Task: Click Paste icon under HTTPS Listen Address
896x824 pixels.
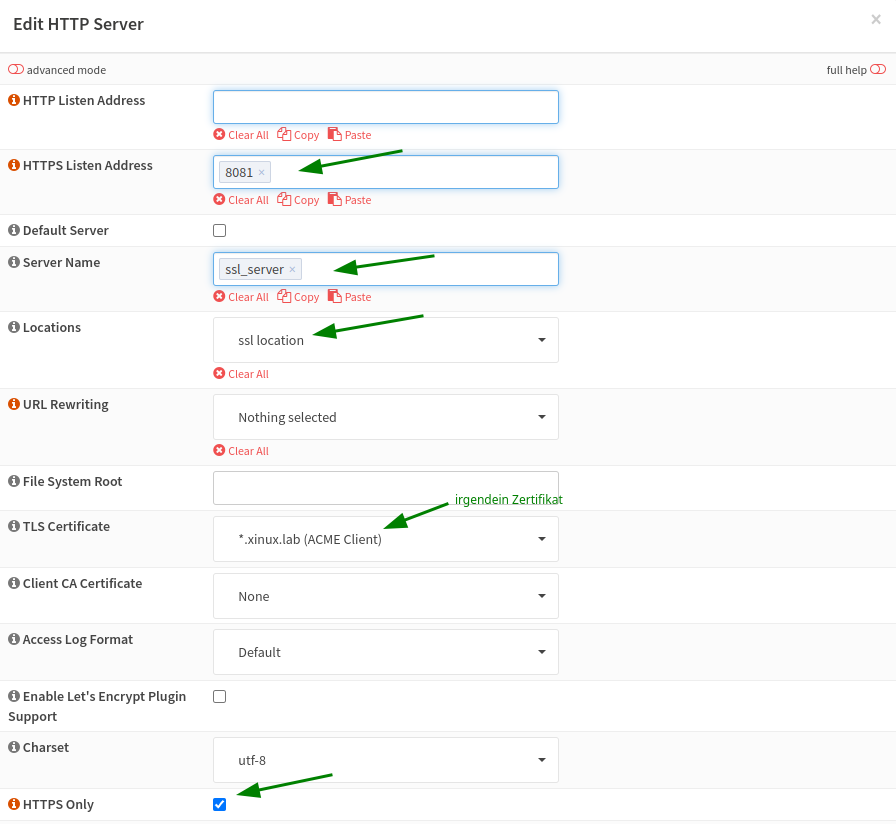Action: coord(349,199)
